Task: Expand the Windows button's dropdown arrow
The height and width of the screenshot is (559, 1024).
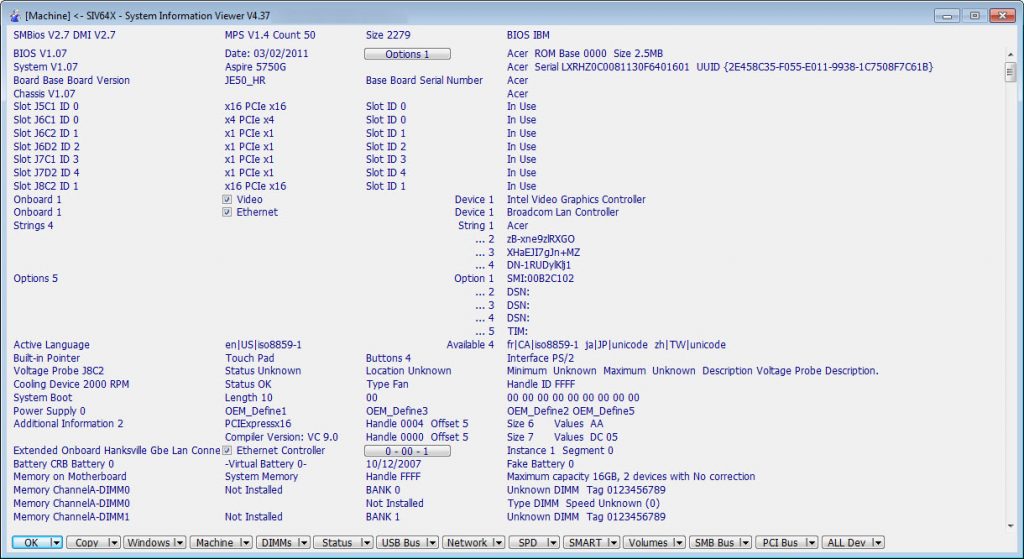Action: tap(180, 543)
